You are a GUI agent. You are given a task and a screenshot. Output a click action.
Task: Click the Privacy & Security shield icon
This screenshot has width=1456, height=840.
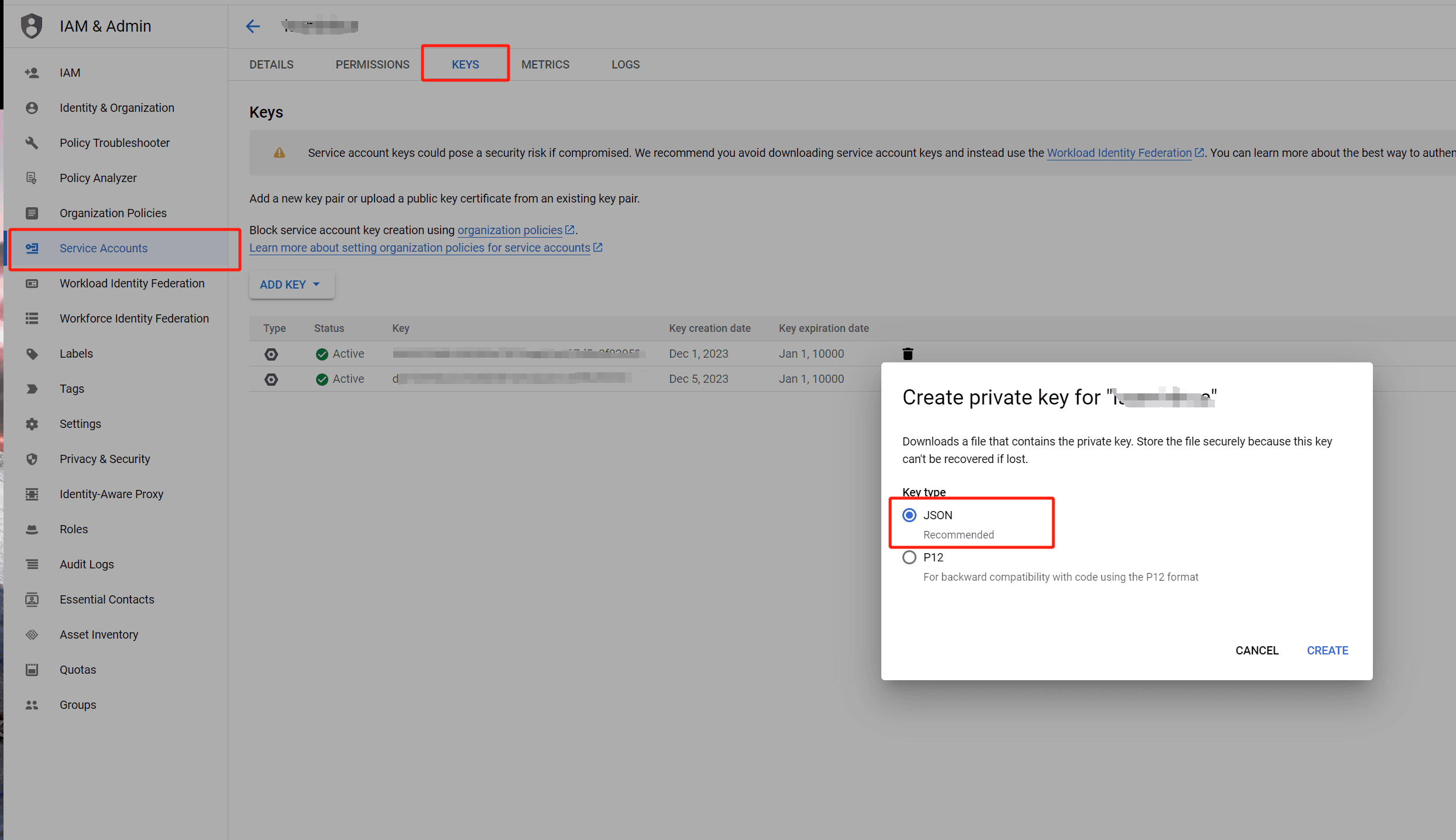[x=32, y=459]
